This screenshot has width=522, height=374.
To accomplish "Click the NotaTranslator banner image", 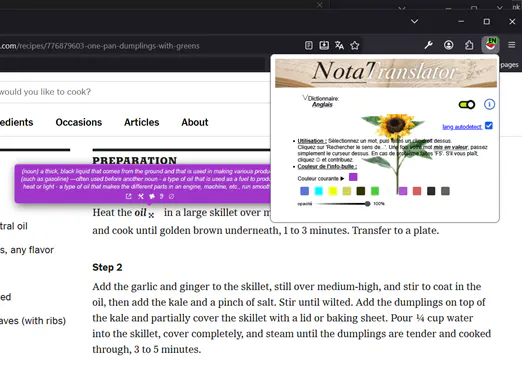I will pos(386,73).
